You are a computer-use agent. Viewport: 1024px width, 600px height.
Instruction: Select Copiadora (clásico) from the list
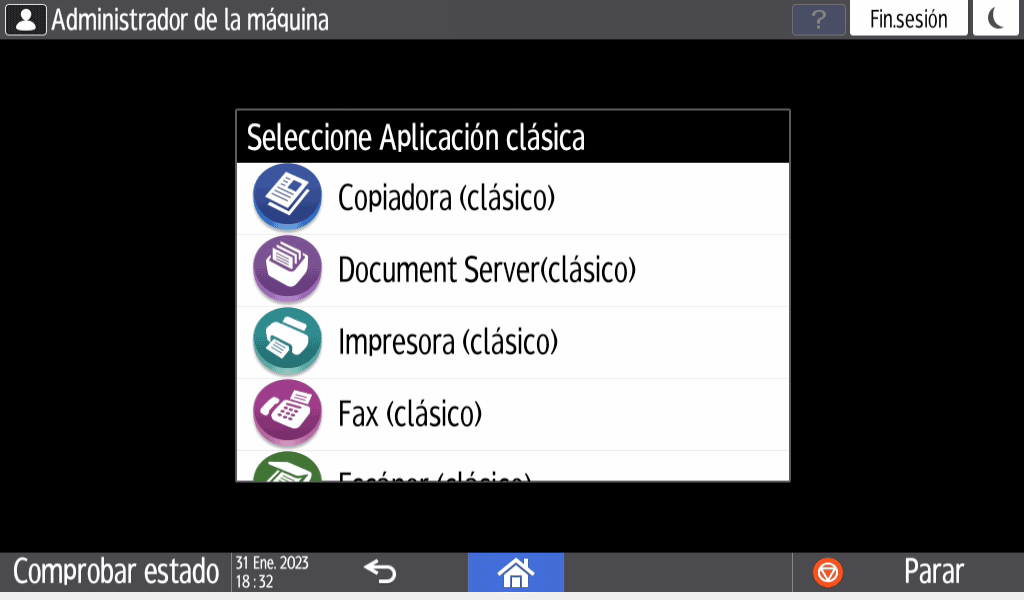[x=513, y=198]
